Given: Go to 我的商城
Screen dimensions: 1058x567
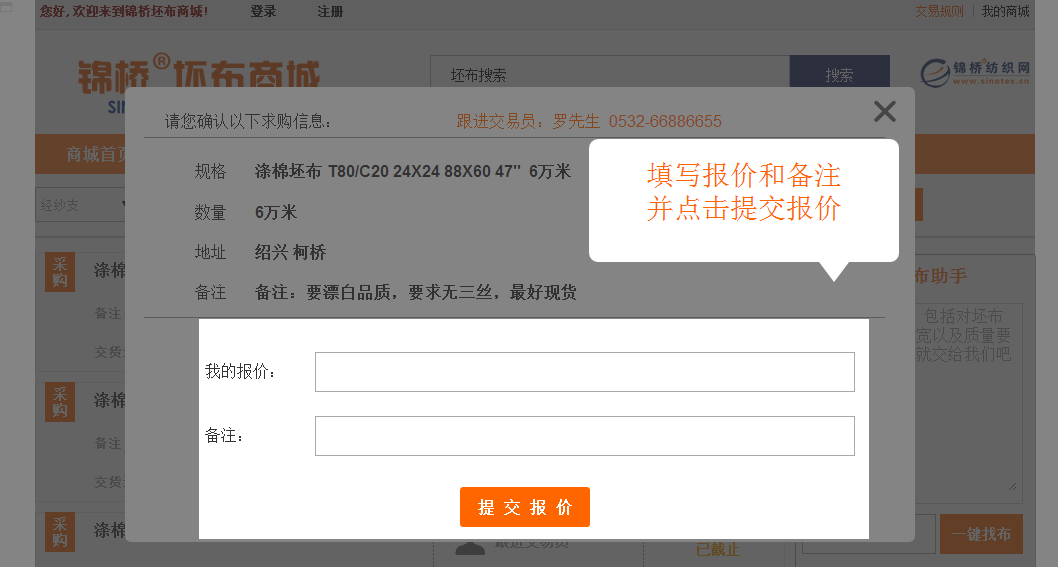Looking at the screenshot, I should tap(1005, 12).
